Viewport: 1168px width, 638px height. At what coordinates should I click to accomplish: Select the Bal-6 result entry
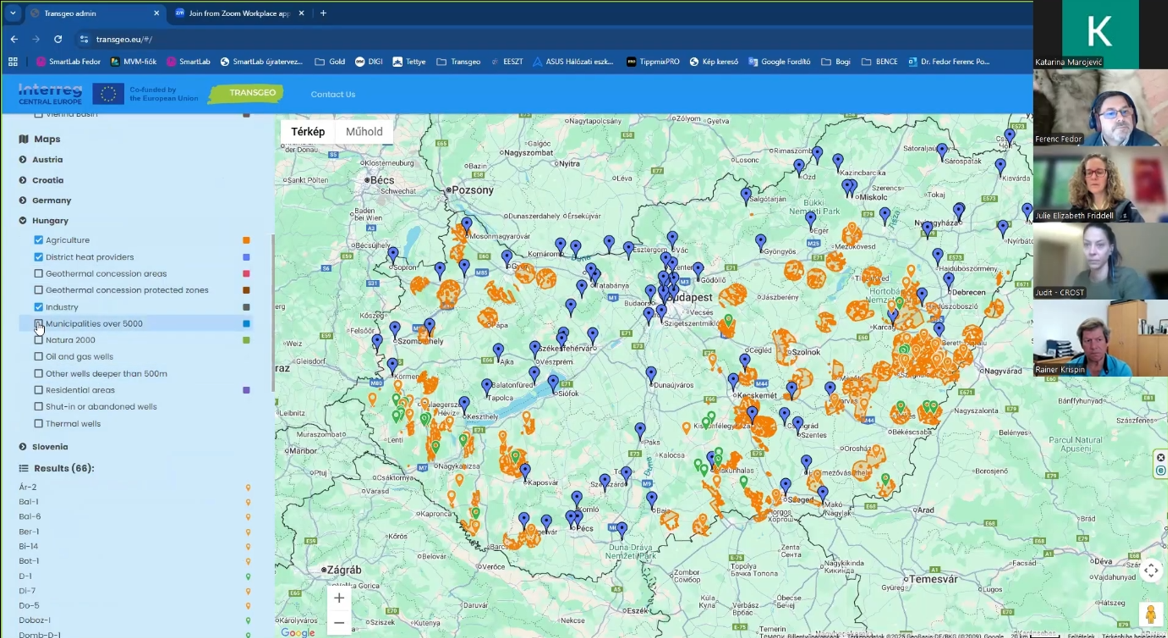click(30, 517)
